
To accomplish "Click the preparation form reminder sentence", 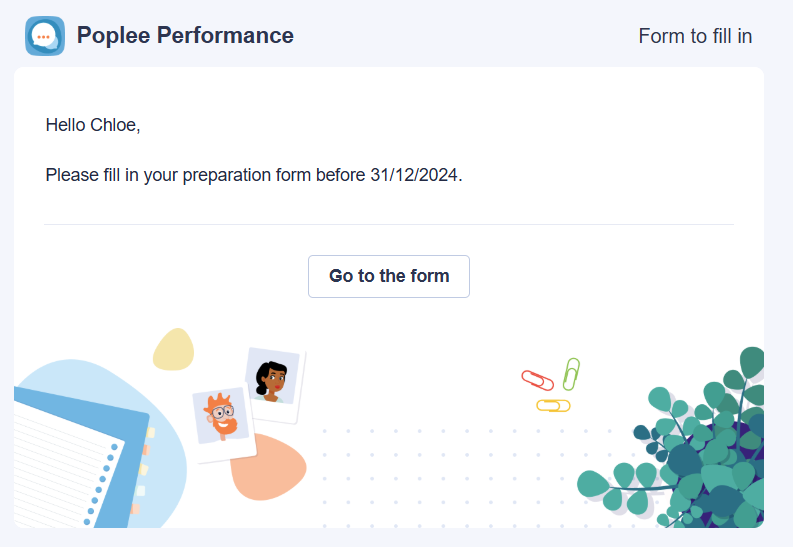I will [254, 175].
